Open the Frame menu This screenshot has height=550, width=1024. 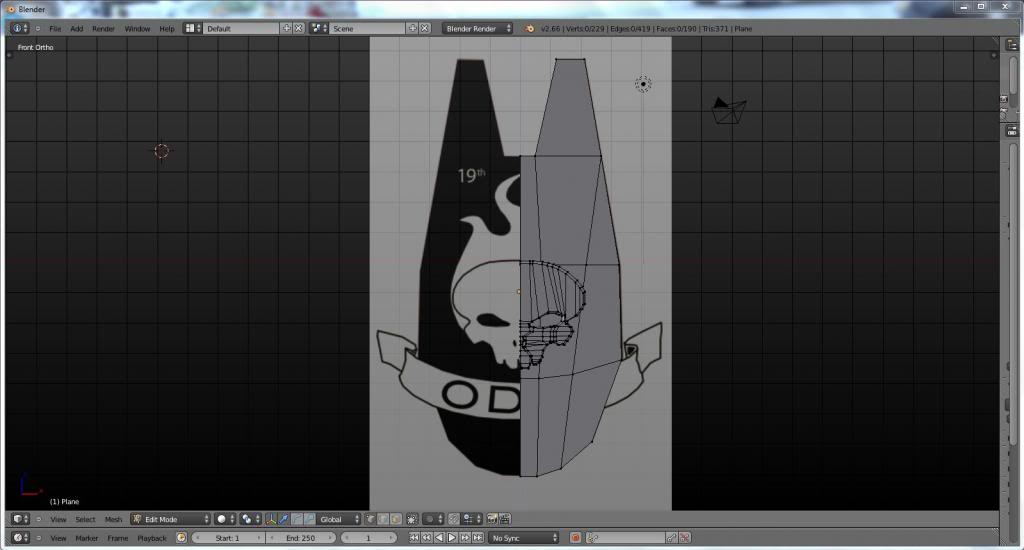pos(118,538)
